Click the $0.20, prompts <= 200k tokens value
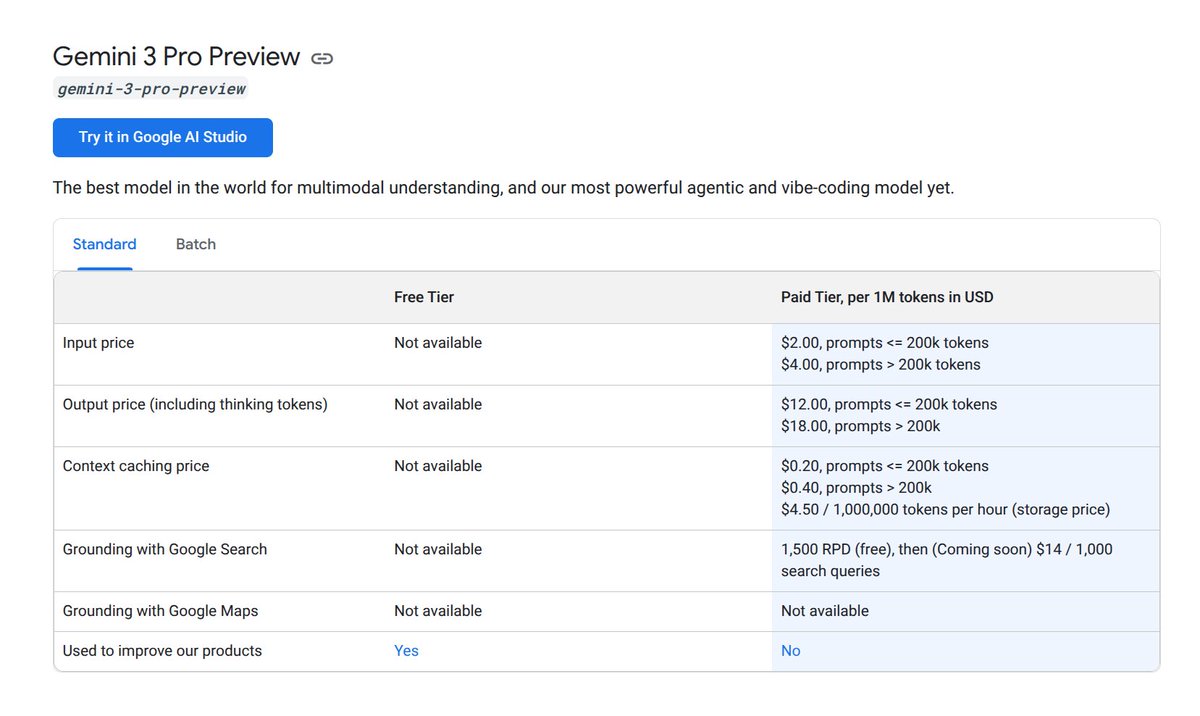The image size is (1200, 716). (885, 466)
